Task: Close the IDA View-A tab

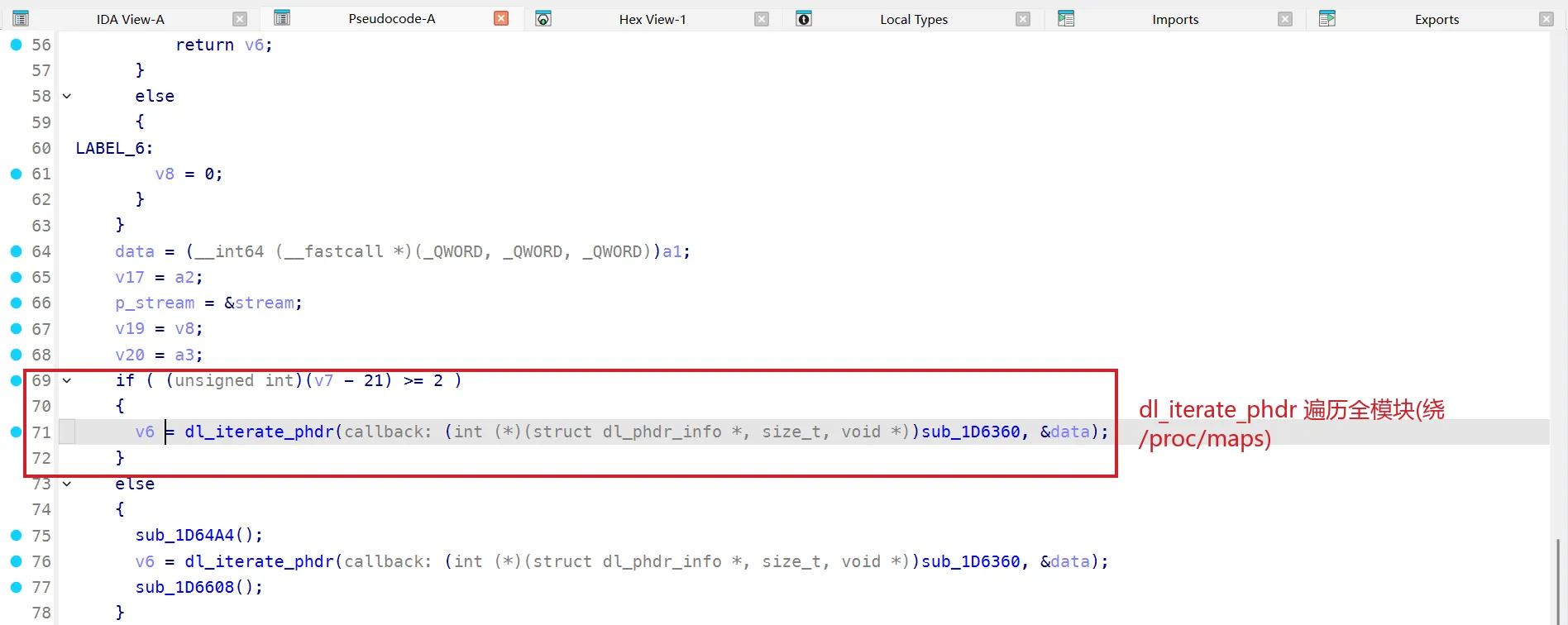Action: [x=240, y=19]
